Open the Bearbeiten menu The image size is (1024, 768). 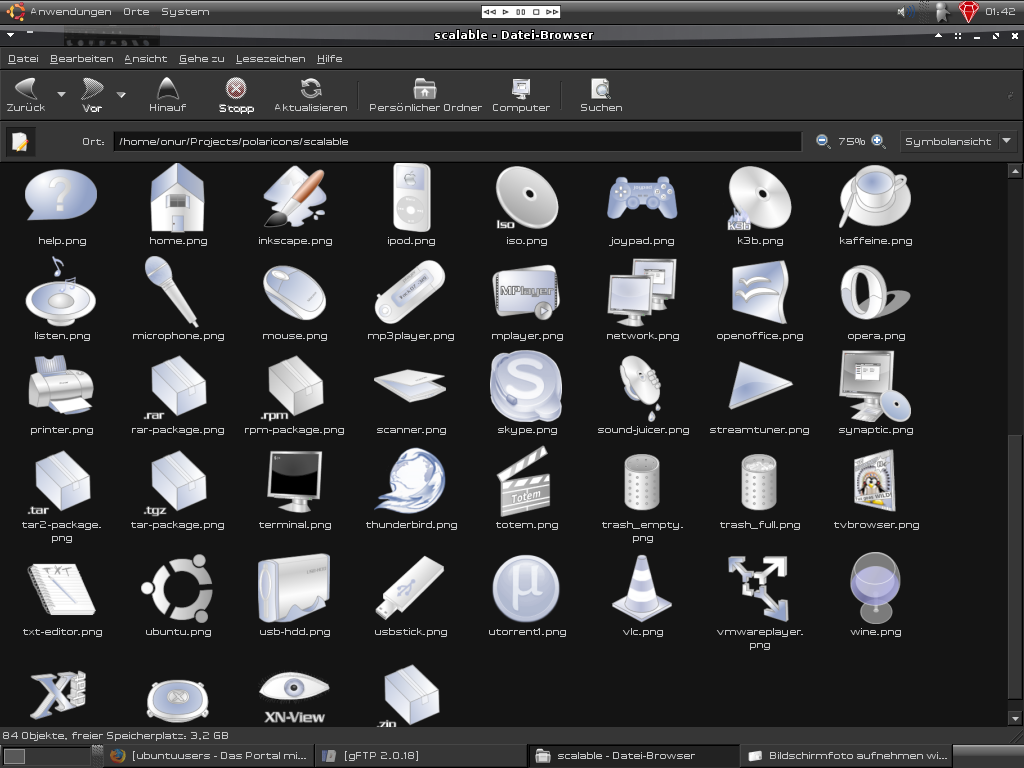tap(82, 59)
